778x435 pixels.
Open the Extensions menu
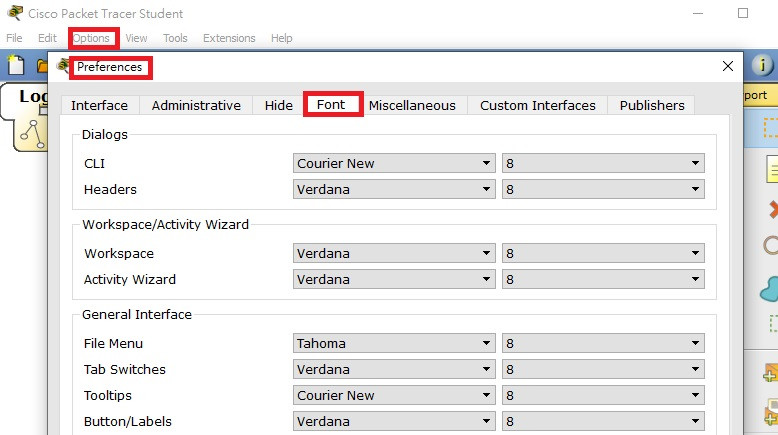click(x=229, y=38)
